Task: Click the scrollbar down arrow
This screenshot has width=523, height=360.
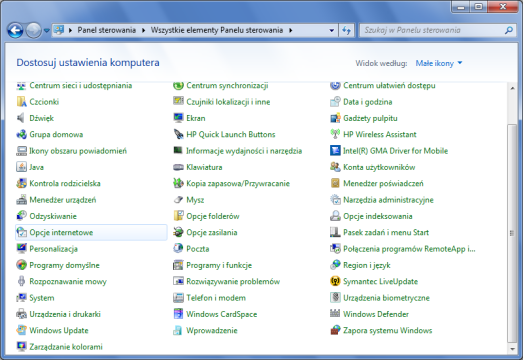Action: [x=512, y=349]
